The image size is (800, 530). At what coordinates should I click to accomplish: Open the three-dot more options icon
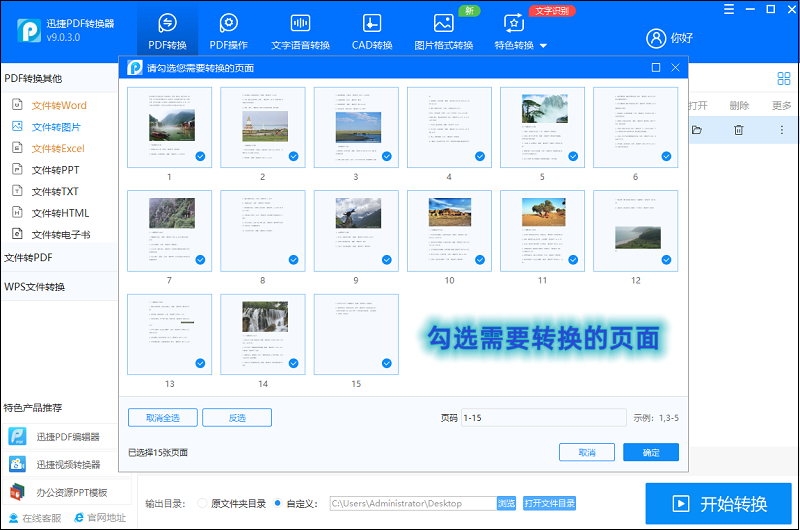tap(782, 130)
